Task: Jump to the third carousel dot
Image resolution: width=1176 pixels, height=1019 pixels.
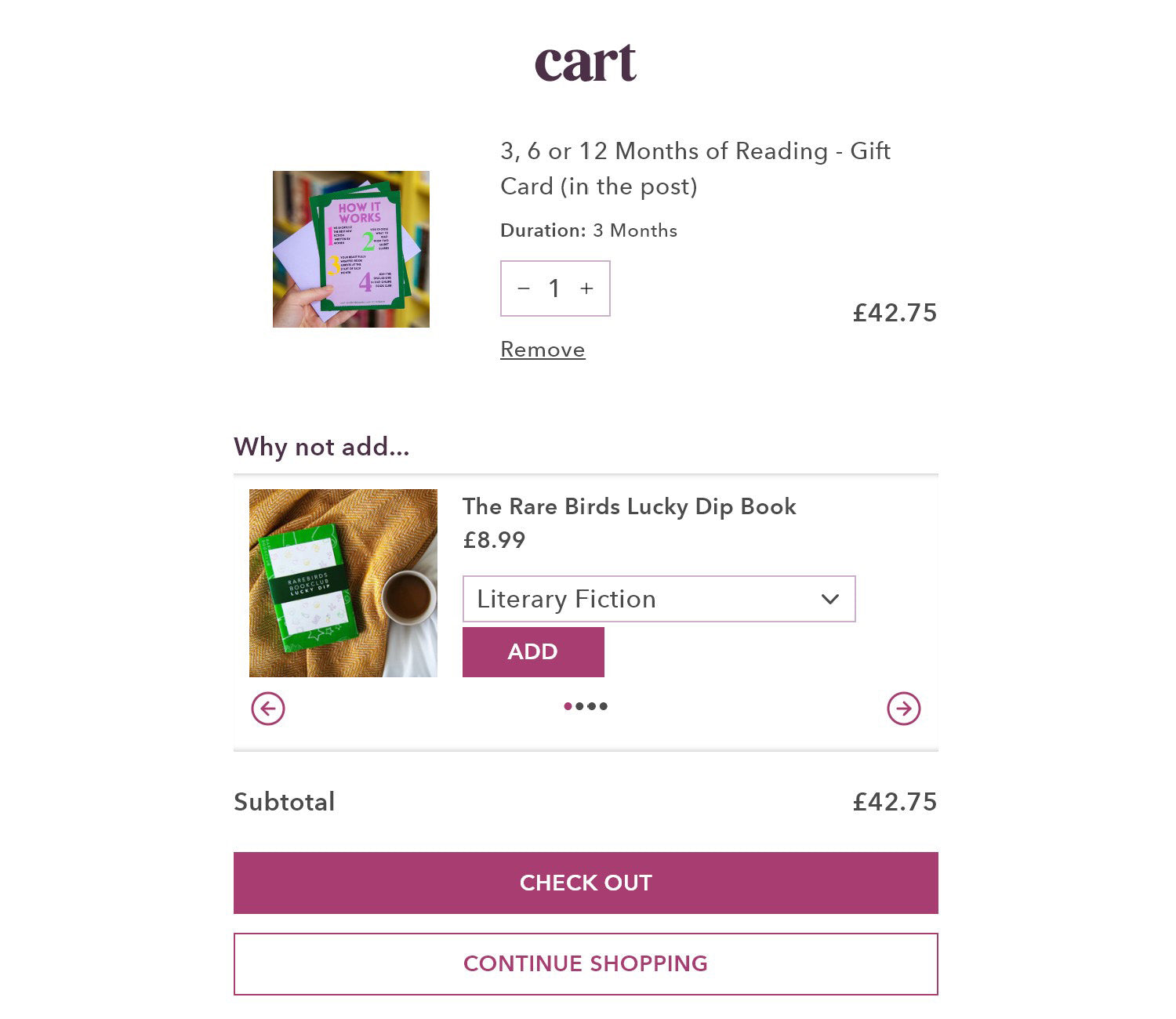Action: tap(591, 706)
